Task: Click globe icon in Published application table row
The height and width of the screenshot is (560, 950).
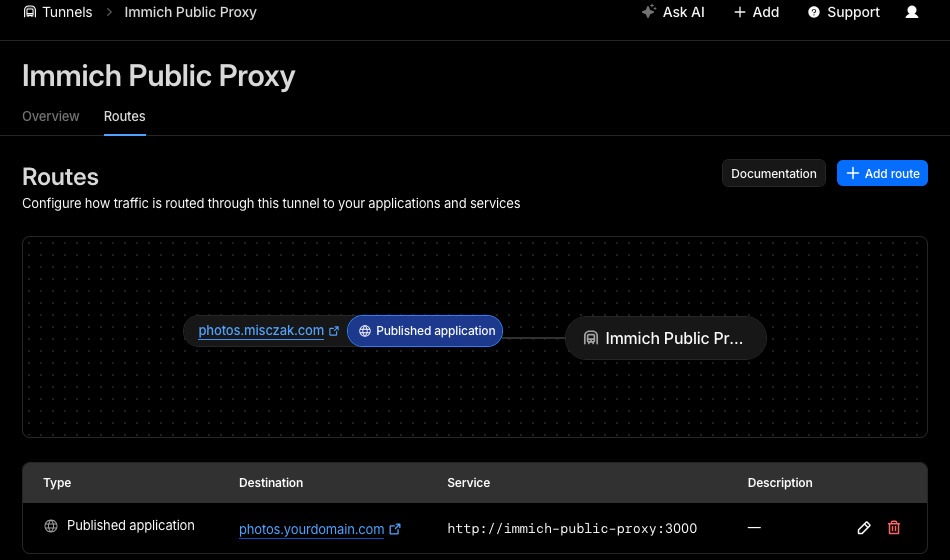Action: pyautogui.click(x=51, y=526)
